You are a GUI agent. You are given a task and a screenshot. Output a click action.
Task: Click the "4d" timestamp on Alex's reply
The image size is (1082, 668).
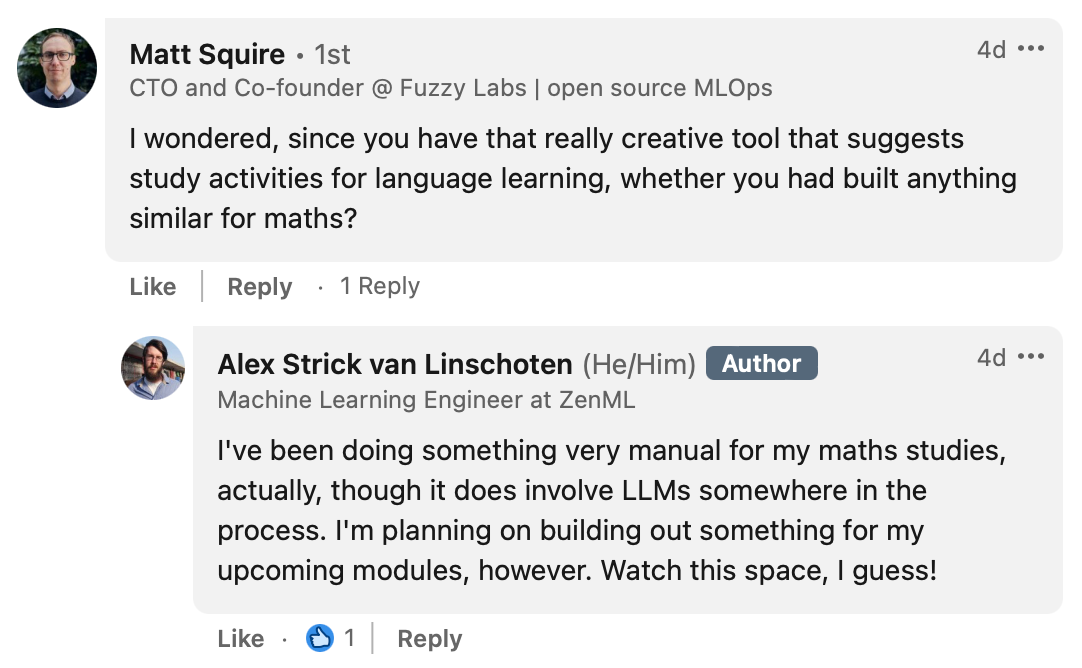tap(991, 357)
